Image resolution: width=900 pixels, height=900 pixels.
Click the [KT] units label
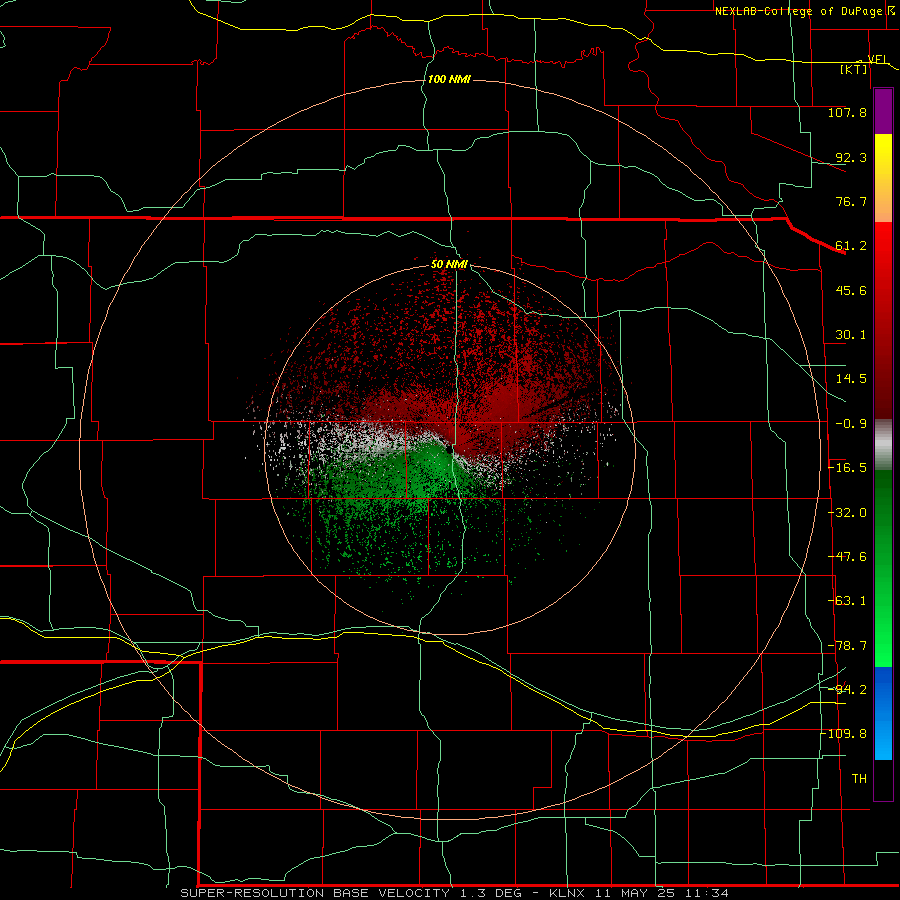pyautogui.click(x=853, y=69)
